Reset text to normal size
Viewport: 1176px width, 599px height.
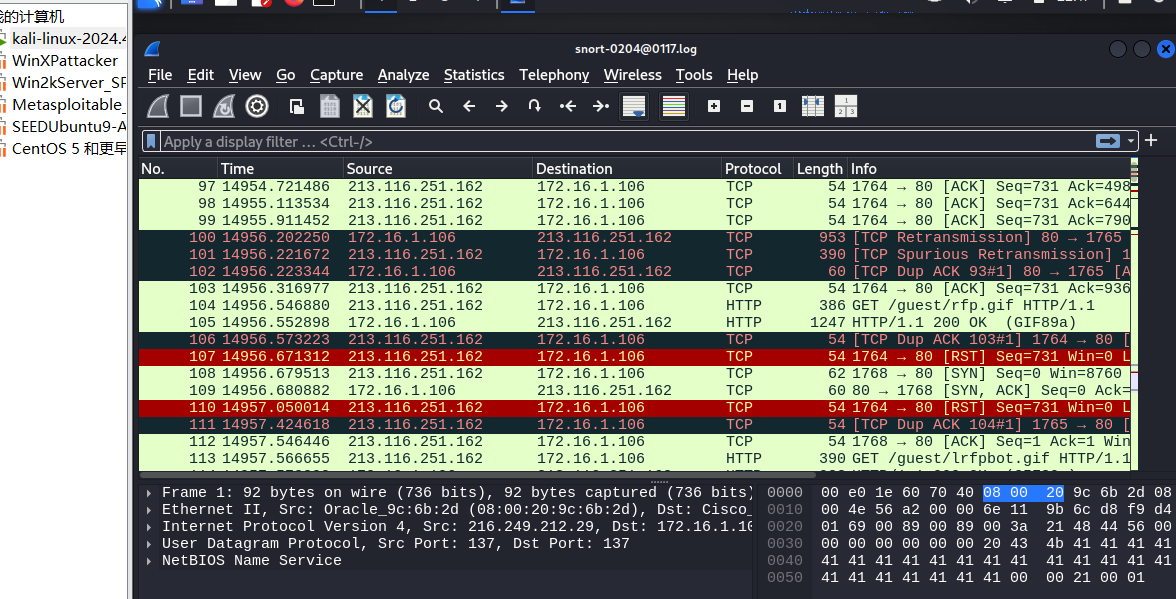(780, 106)
